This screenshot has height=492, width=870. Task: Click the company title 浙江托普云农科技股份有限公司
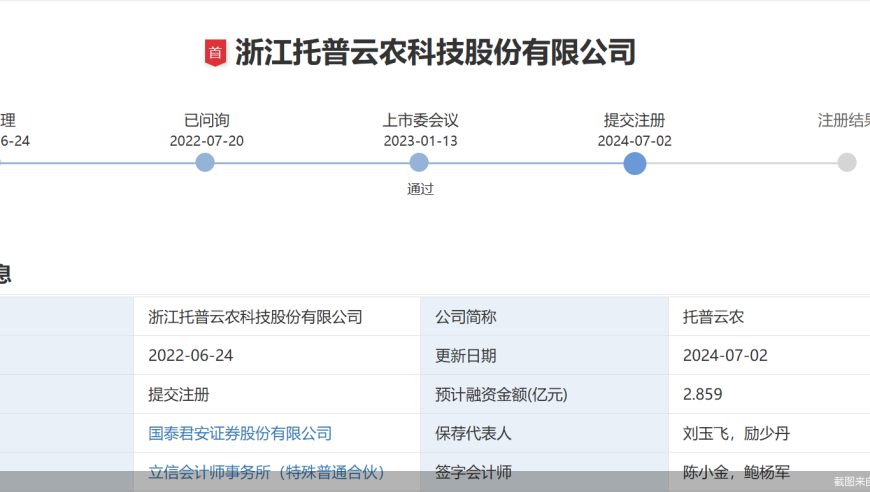[x=435, y=52]
